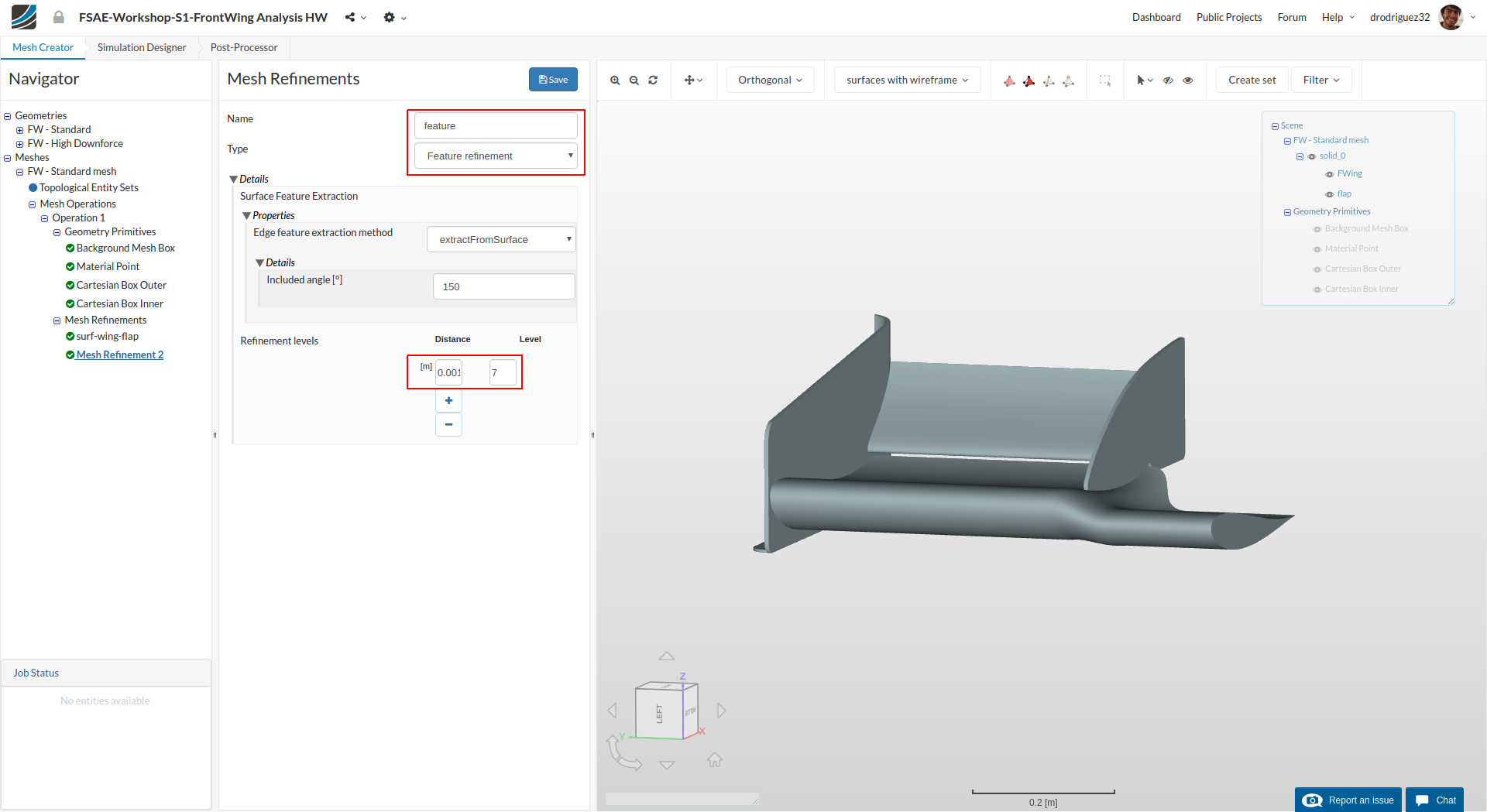Image resolution: width=1487 pixels, height=812 pixels.
Task: Toggle visibility of FWing in scene tree
Action: (x=1330, y=174)
